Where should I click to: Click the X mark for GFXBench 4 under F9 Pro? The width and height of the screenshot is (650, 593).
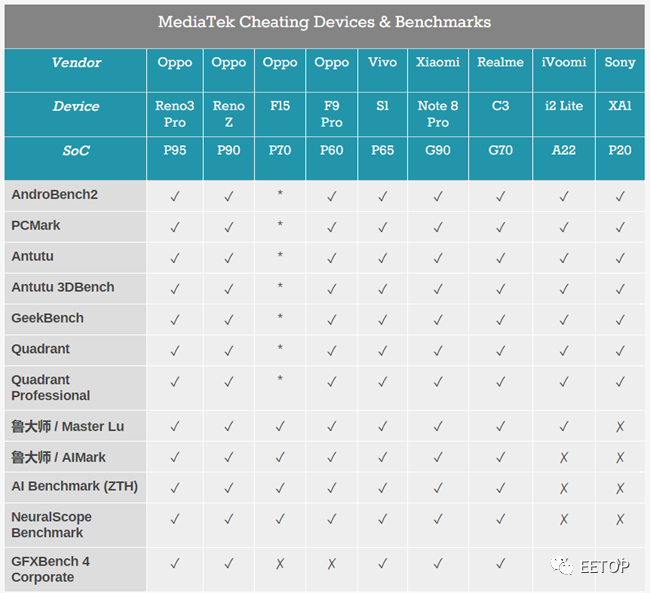coord(331,564)
